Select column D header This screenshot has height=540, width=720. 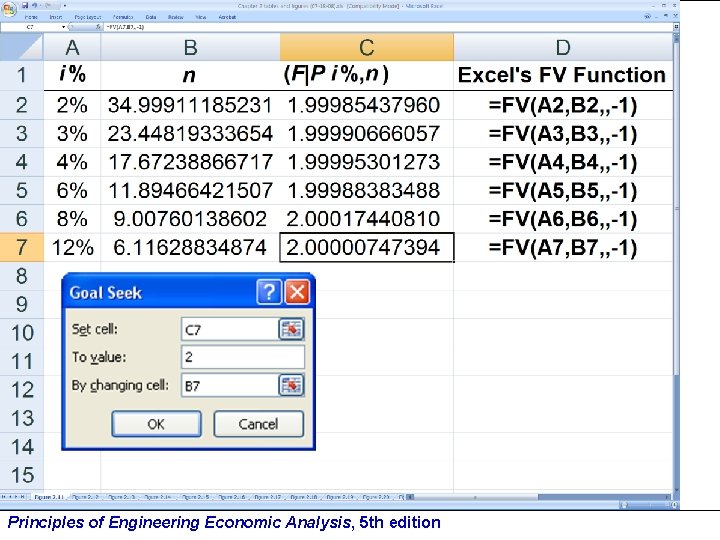563,47
